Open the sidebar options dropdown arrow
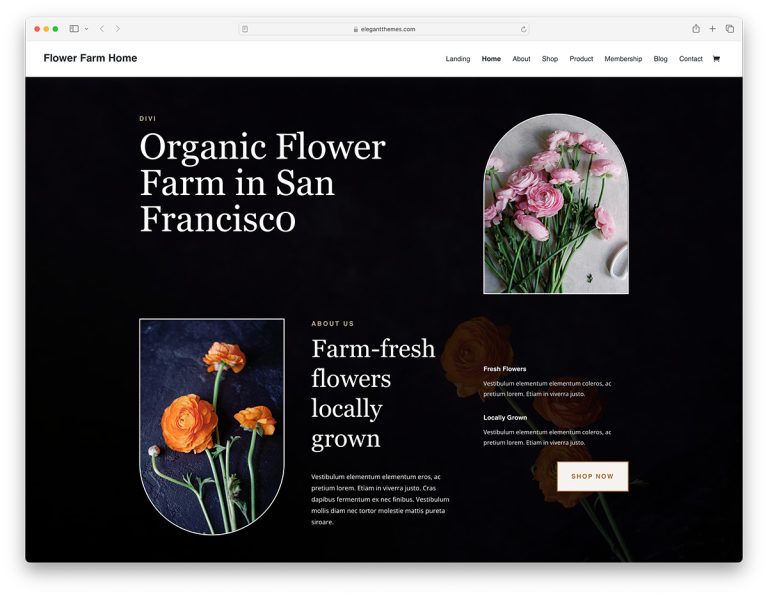The height and width of the screenshot is (596, 768). (x=86, y=29)
